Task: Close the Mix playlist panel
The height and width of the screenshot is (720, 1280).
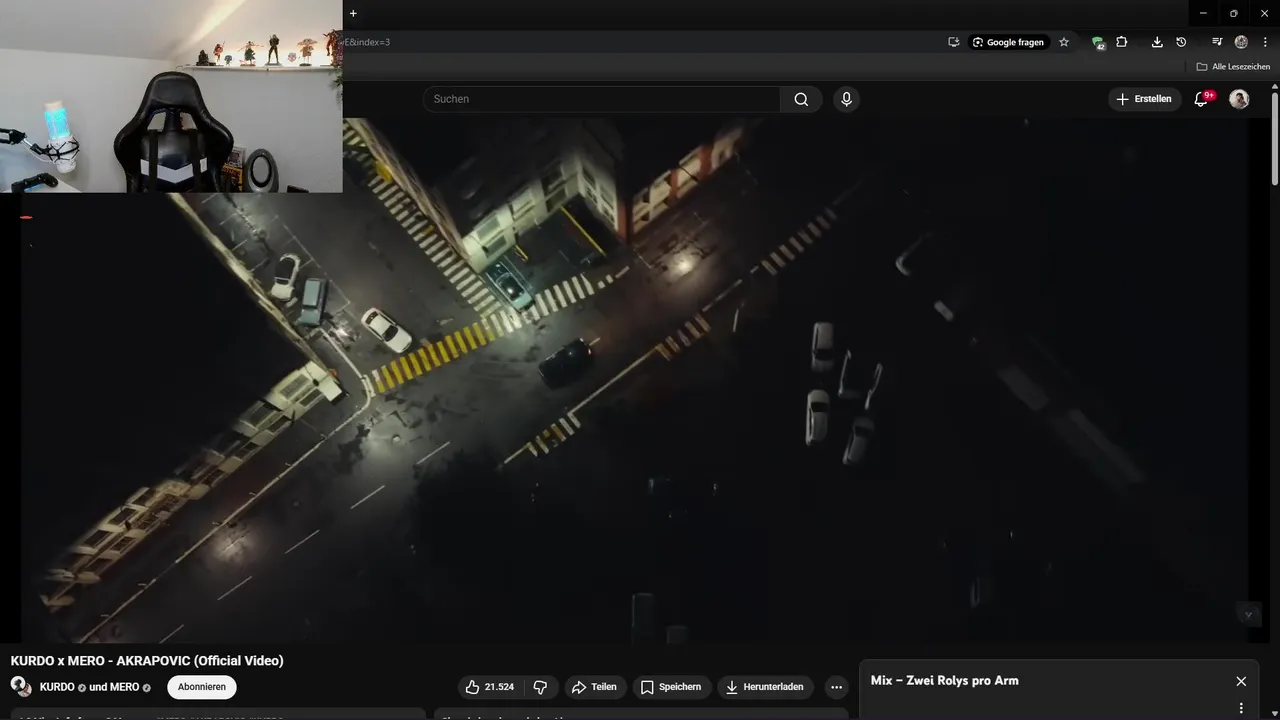Action: pyautogui.click(x=1241, y=681)
